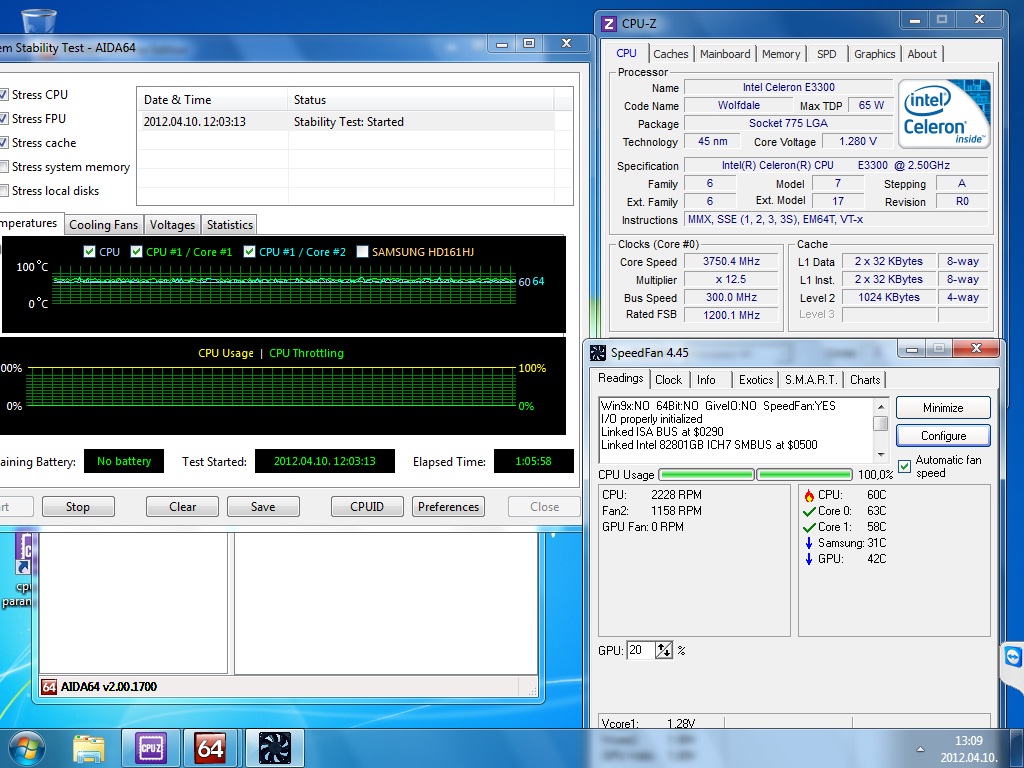
Task: Enable SAMSUNG HD161HJ temperature graph checkbox
Action: pyautogui.click(x=362, y=252)
